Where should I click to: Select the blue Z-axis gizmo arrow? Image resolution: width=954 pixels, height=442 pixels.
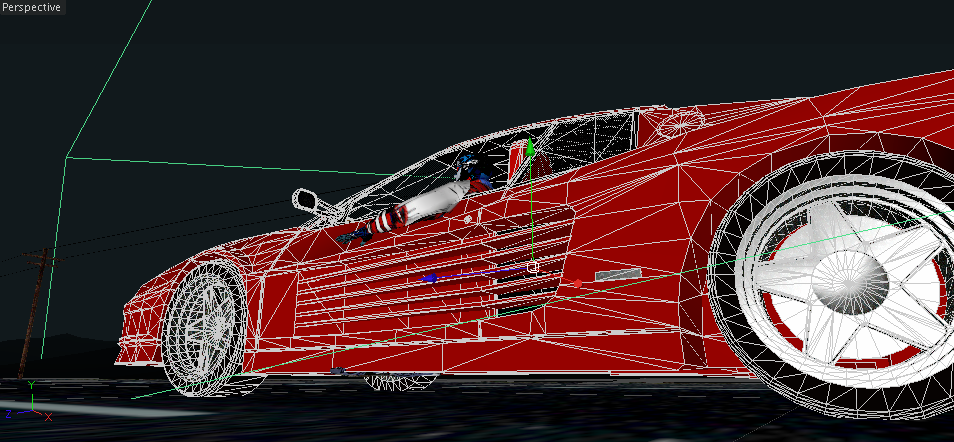coord(432,277)
